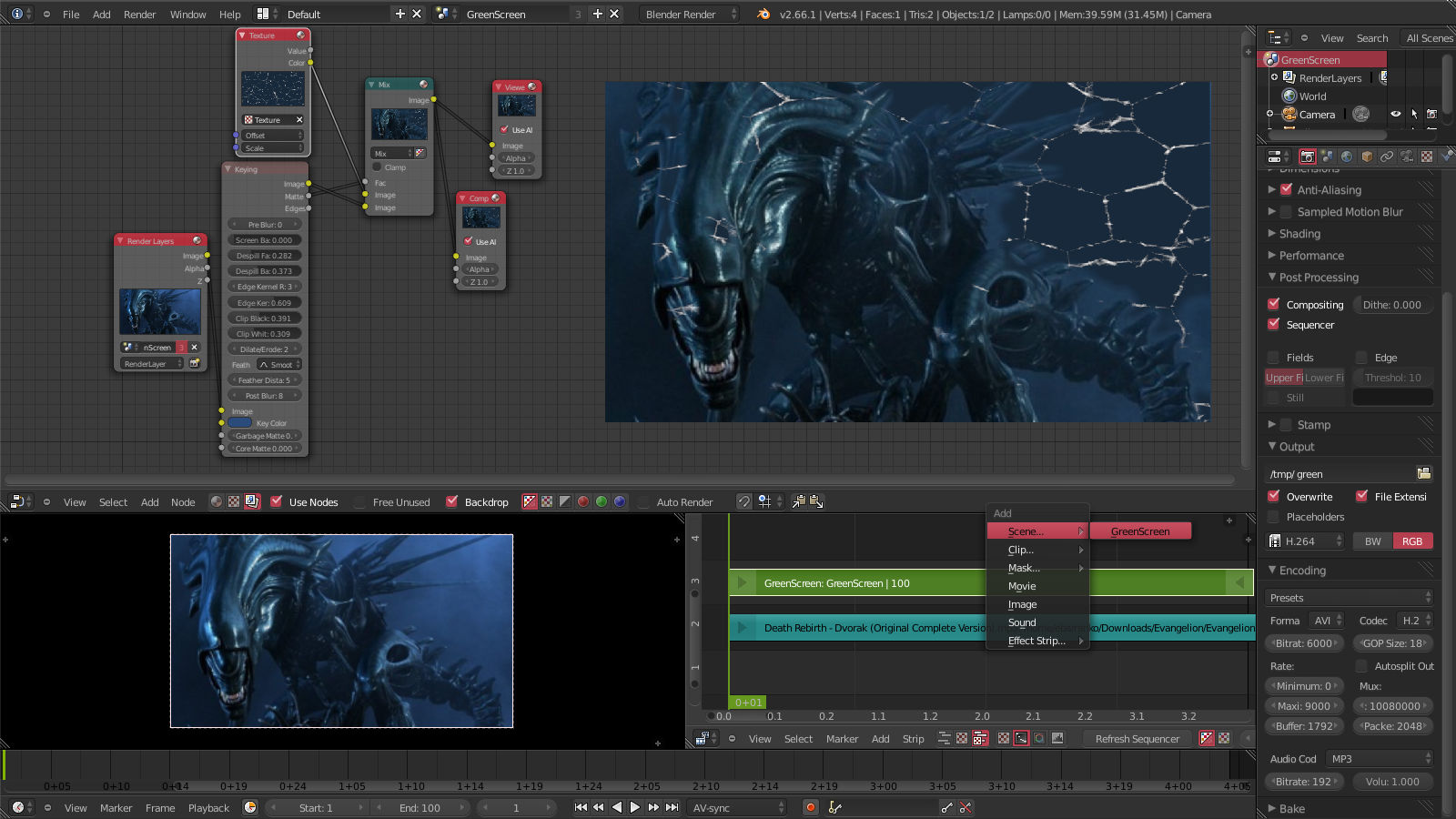Click the red channel display button
The width and height of the screenshot is (1456, 819).
click(583, 501)
